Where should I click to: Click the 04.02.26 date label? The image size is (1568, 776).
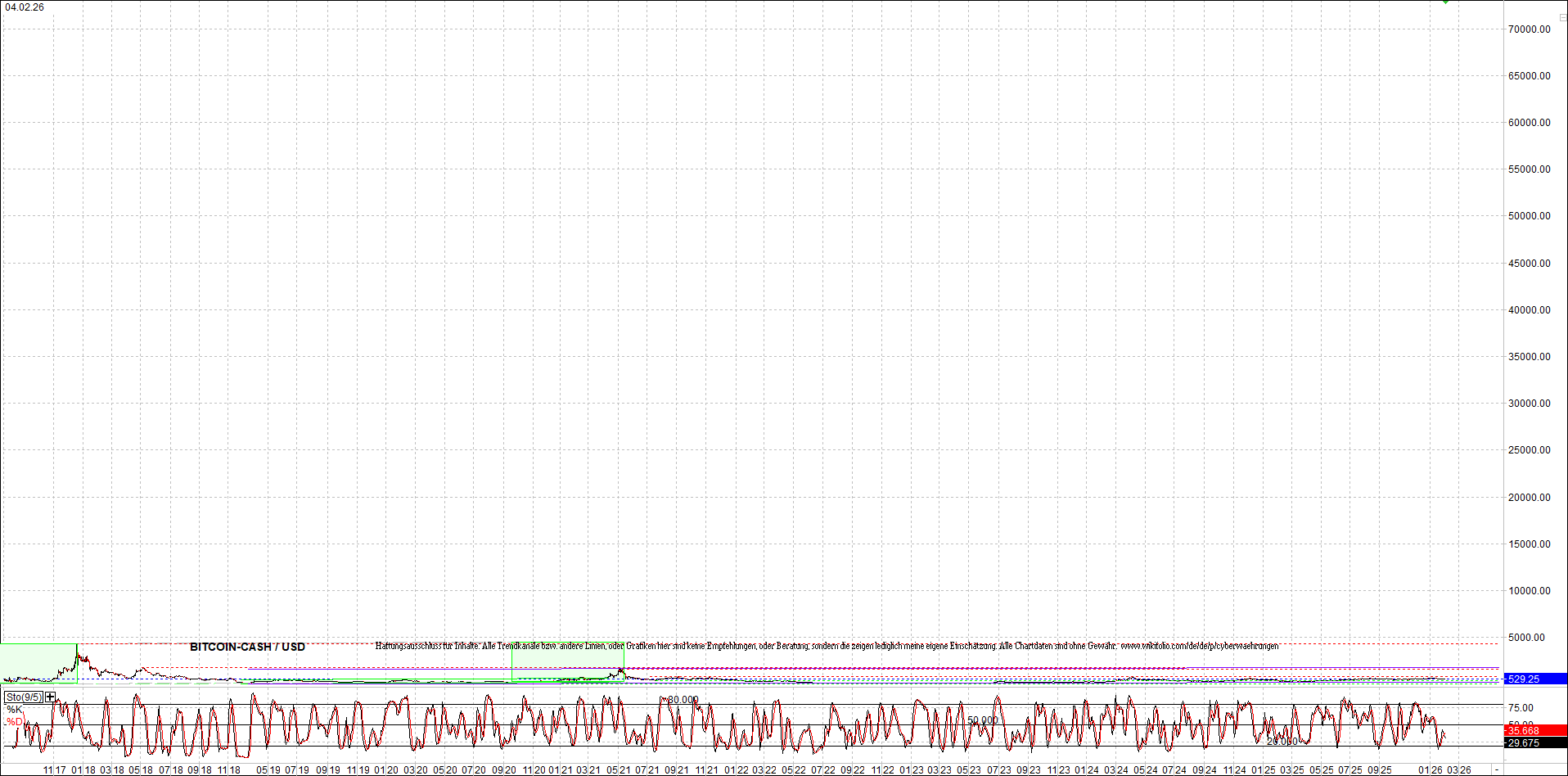point(25,7)
